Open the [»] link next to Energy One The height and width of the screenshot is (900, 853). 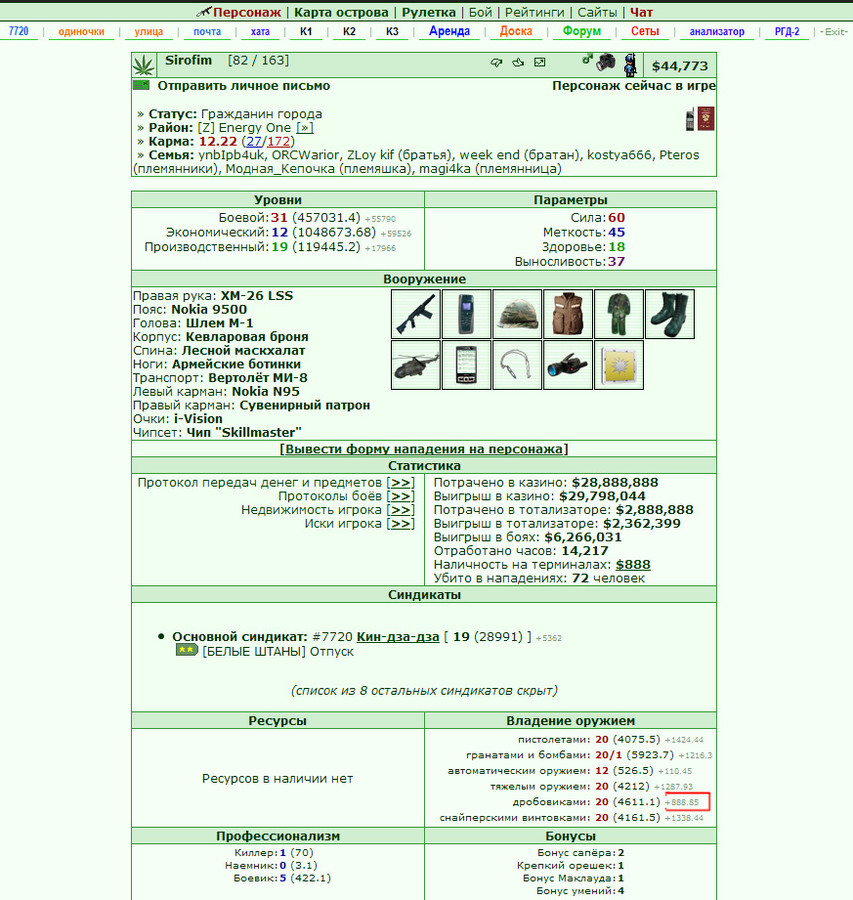point(305,127)
